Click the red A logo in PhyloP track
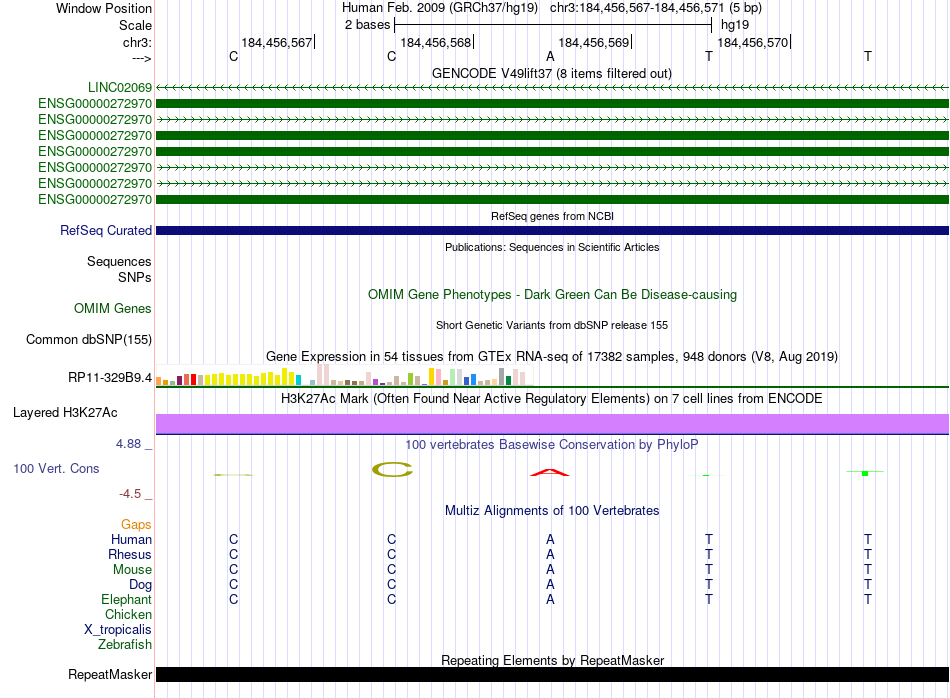 pos(550,473)
